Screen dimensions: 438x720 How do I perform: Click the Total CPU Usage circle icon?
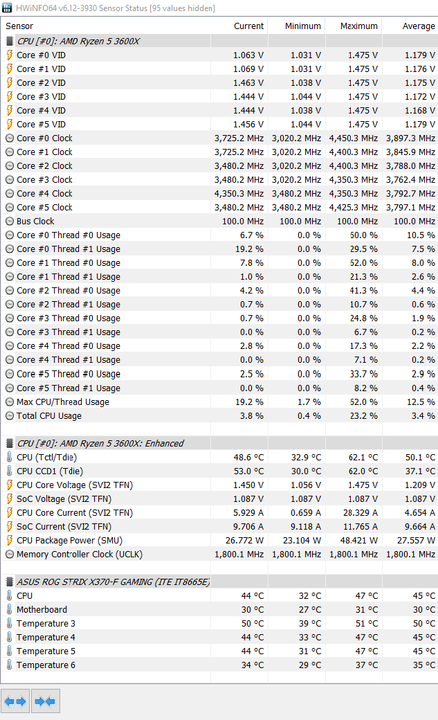coord(9,416)
